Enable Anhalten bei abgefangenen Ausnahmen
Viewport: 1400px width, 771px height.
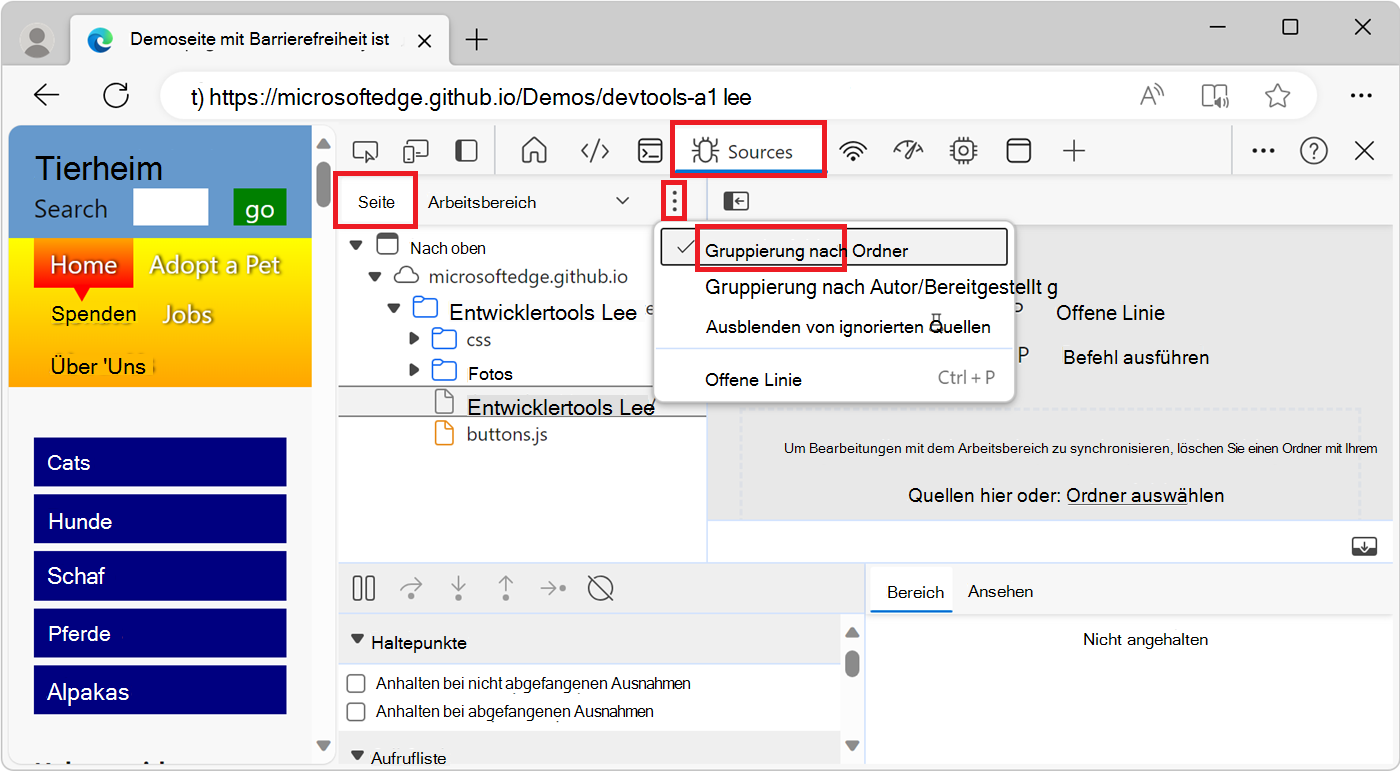click(x=355, y=711)
